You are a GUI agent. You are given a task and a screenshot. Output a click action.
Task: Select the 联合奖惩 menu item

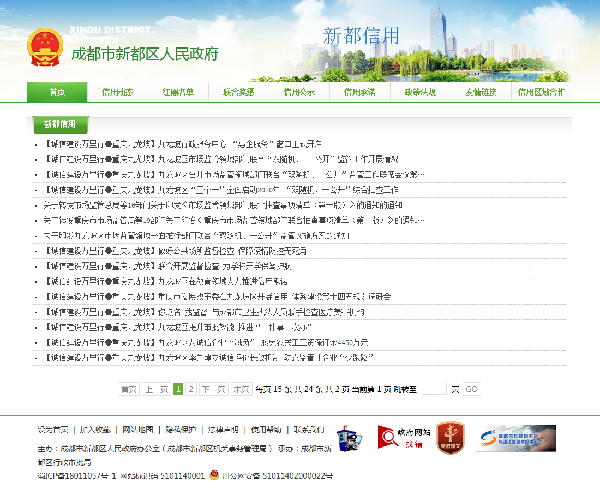[239, 92]
